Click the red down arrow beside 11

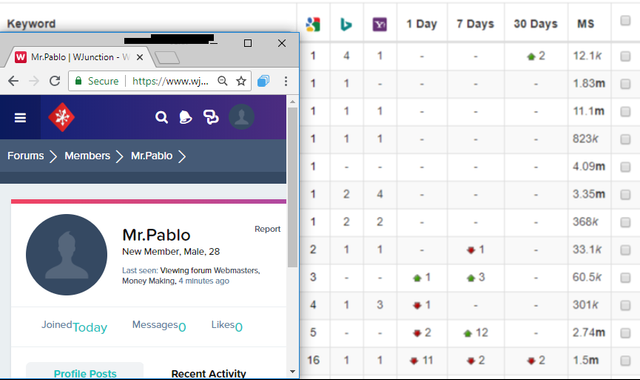click(414, 361)
